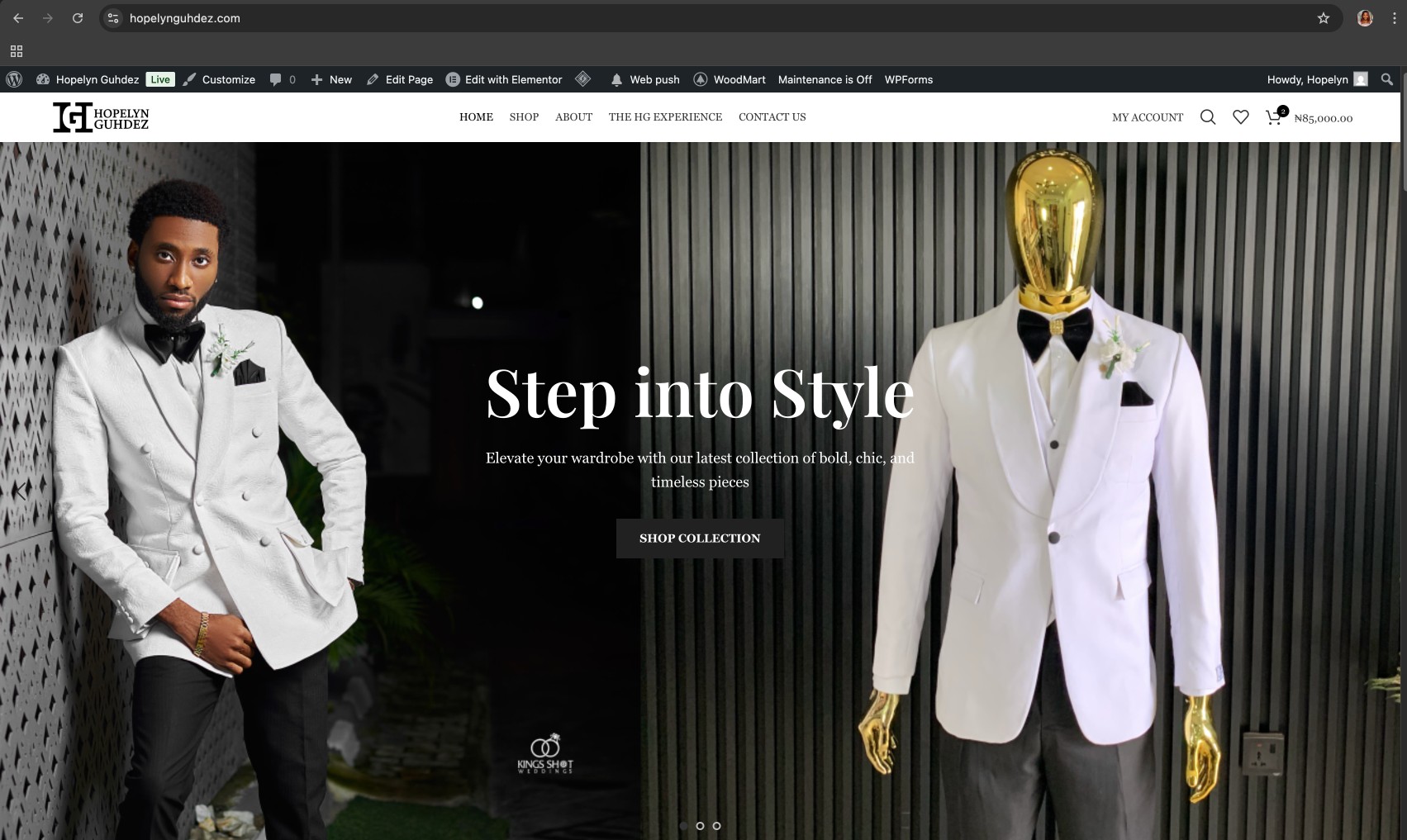
Task: Select the third slider pagination dot
Action: pyautogui.click(x=716, y=826)
